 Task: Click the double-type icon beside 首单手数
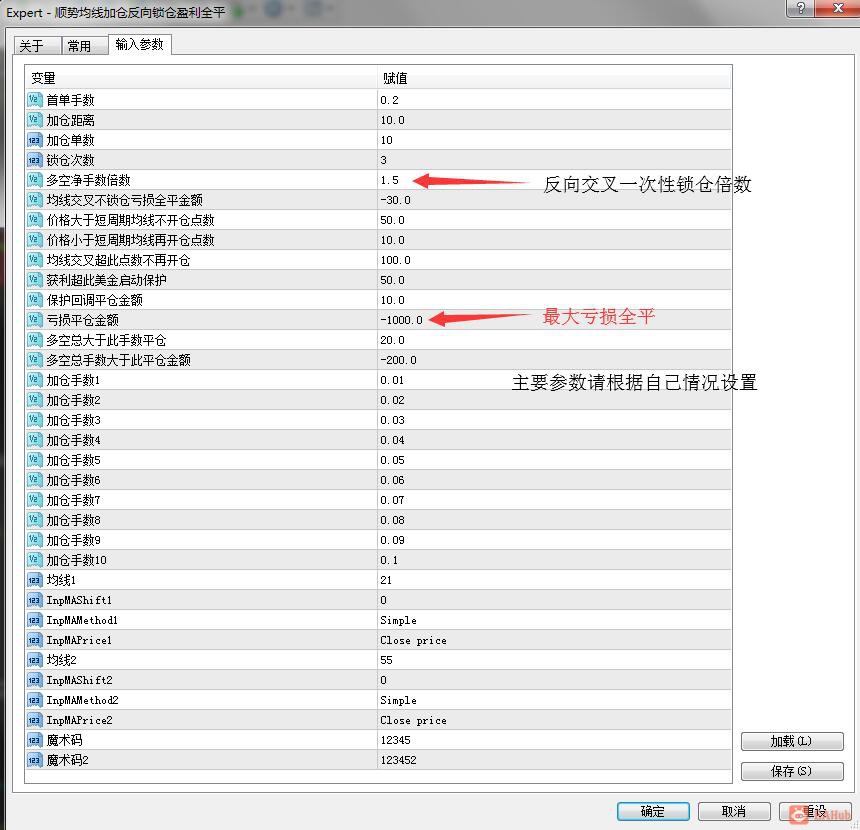pyautogui.click(x=35, y=100)
